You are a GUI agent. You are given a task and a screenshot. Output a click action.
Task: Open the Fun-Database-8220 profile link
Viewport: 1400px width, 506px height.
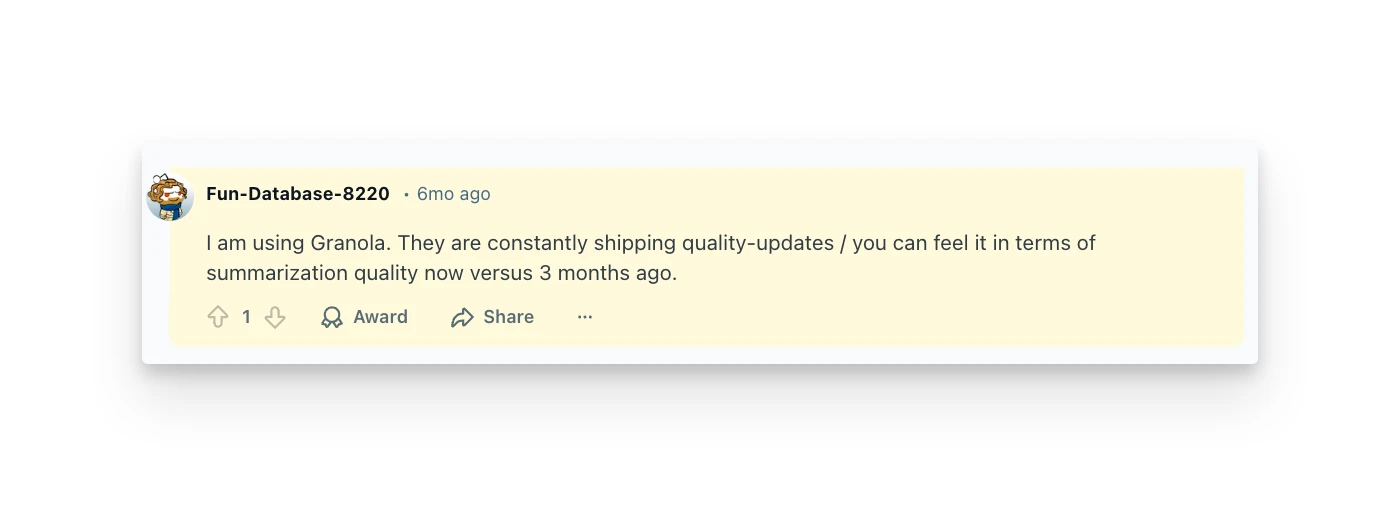[297, 194]
